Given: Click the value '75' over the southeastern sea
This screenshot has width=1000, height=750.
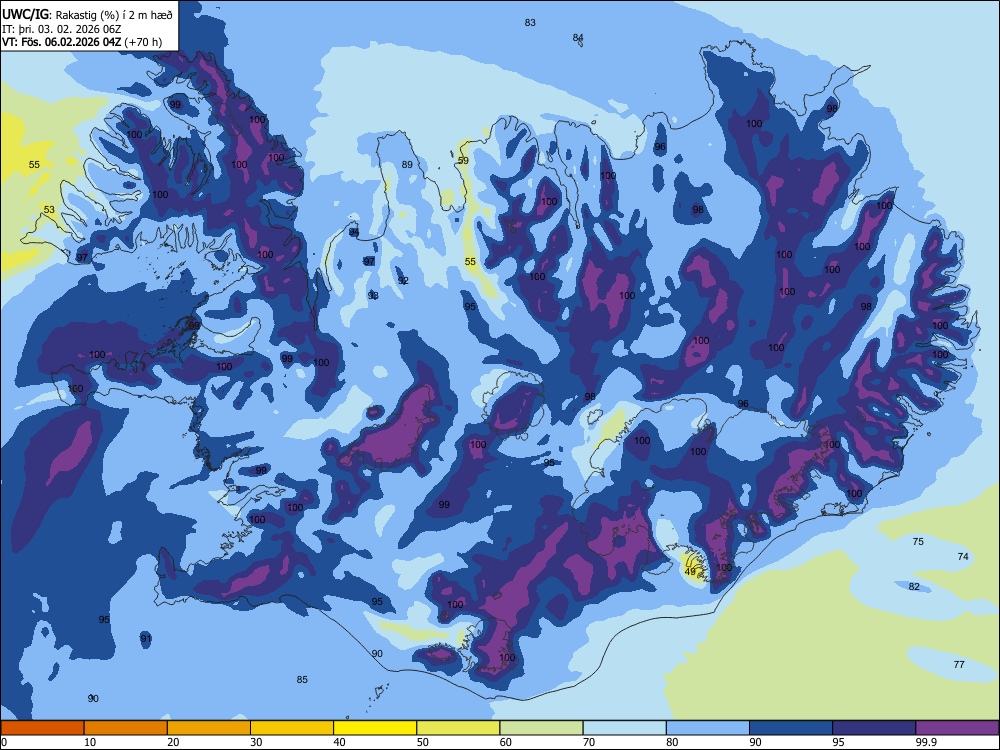Looking at the screenshot, I should coord(918,541).
